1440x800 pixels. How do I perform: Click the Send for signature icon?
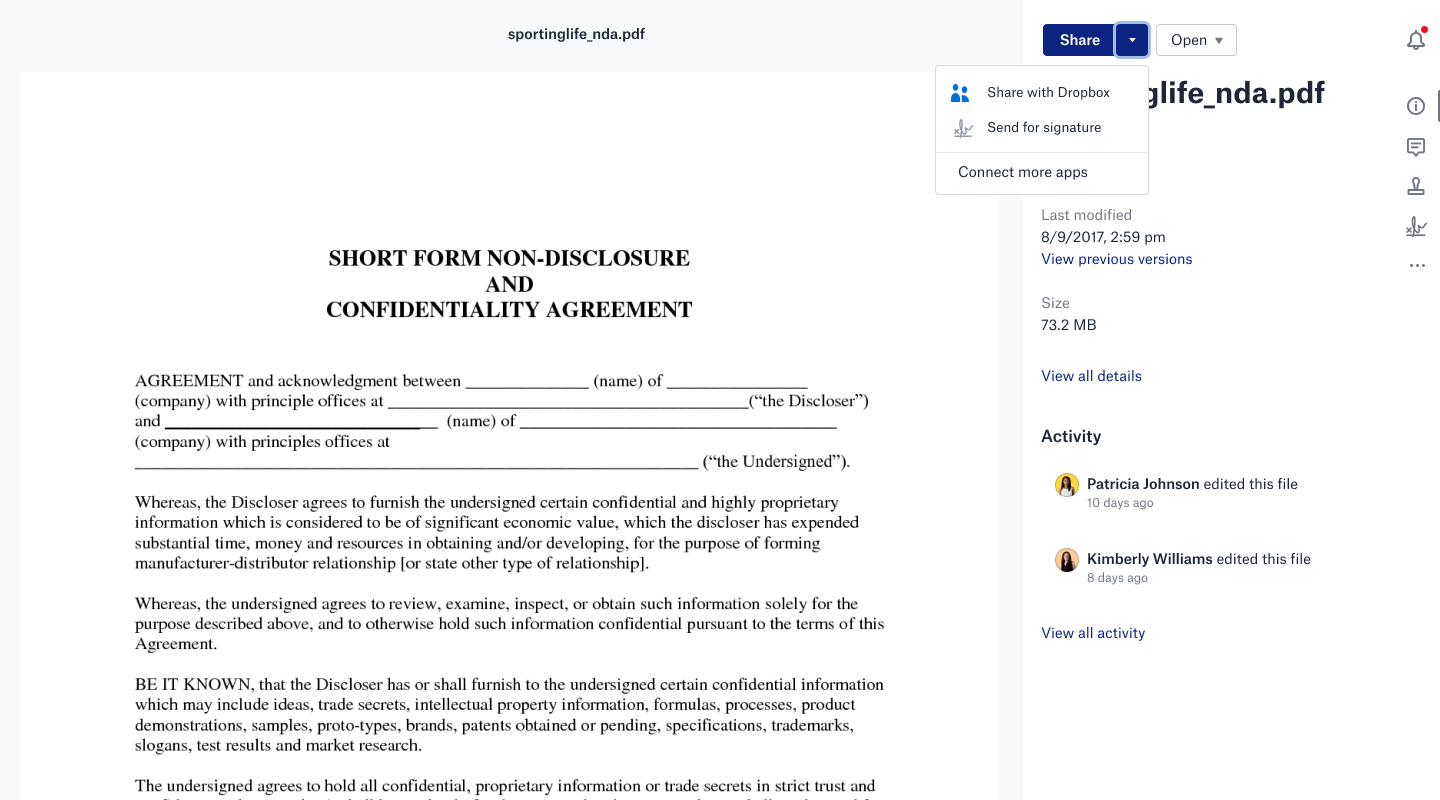point(962,128)
